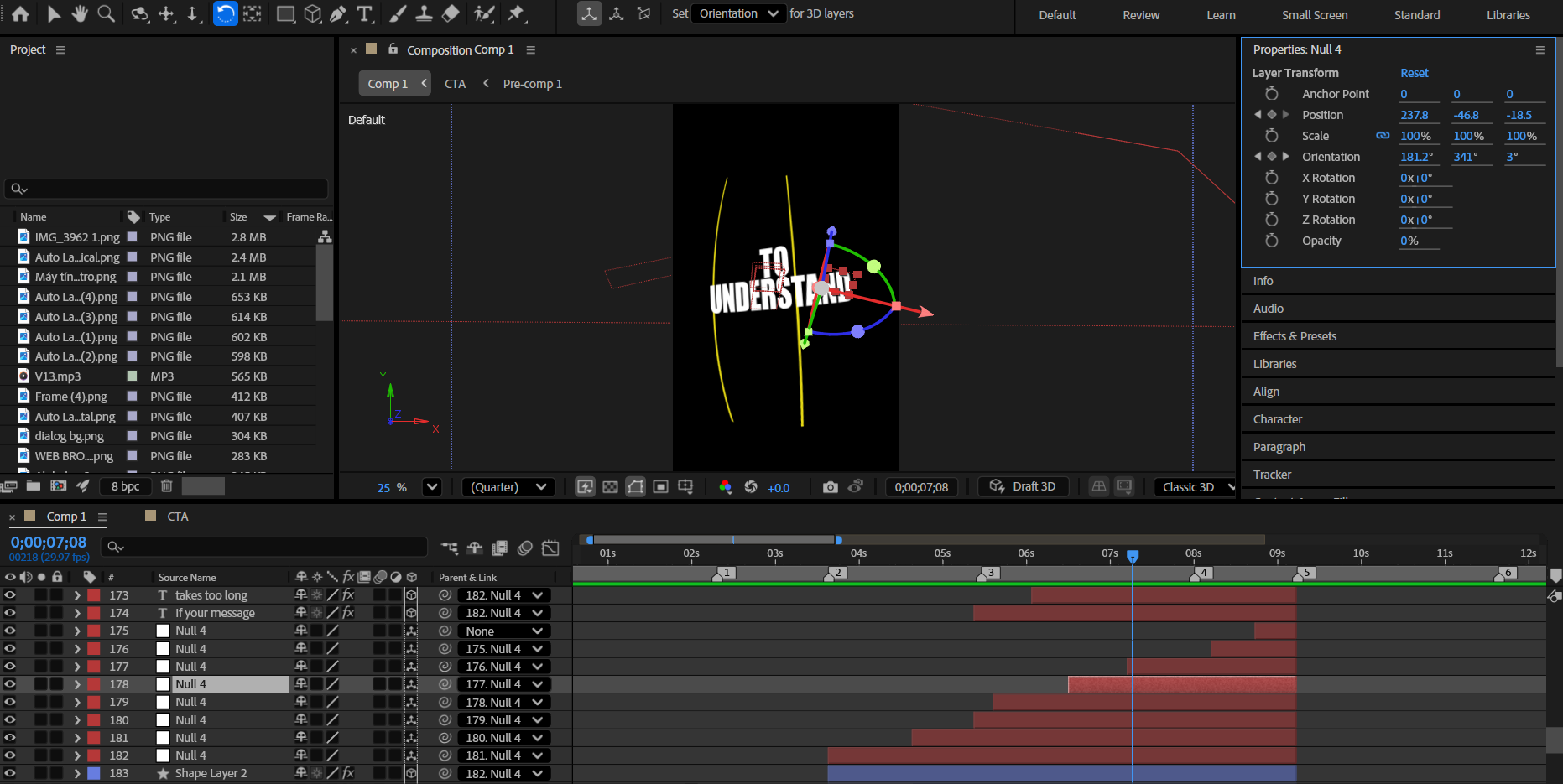Select the Zoom tool in toolbar

click(107, 13)
